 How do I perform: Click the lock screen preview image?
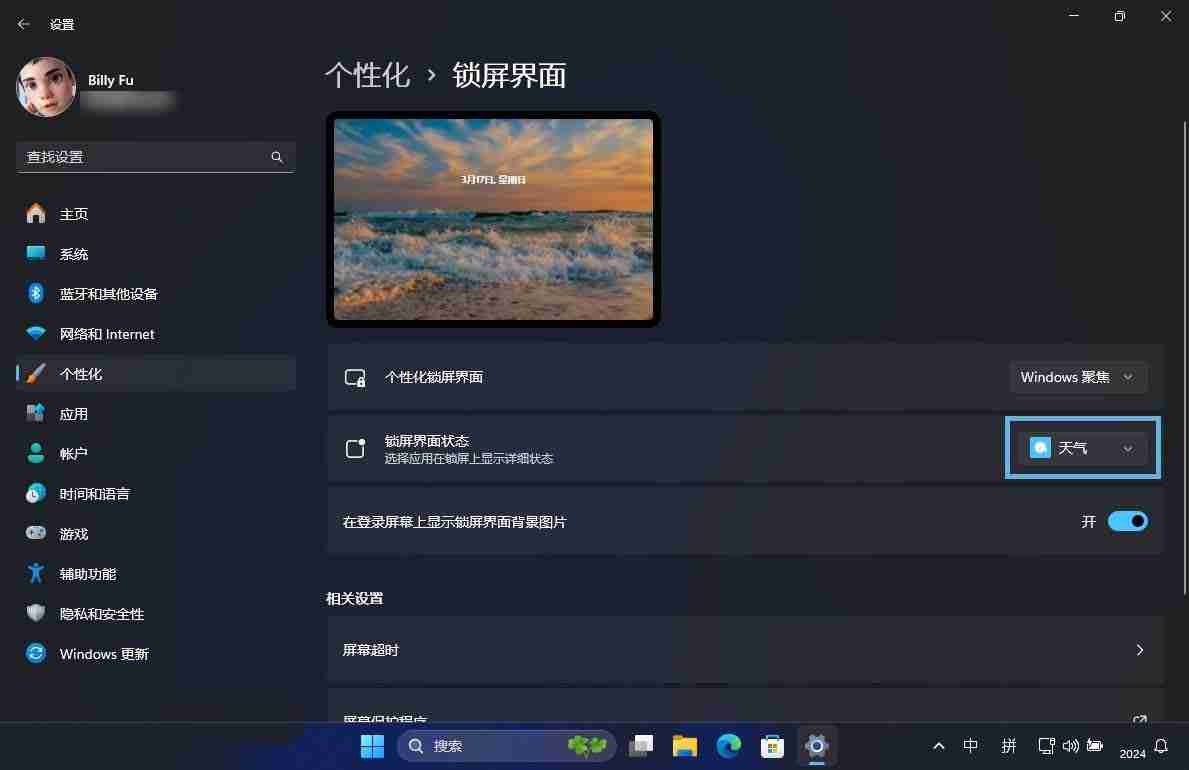click(493, 218)
